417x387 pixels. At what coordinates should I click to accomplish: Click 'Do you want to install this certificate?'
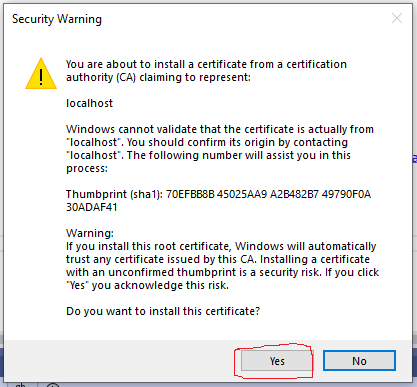click(163, 311)
